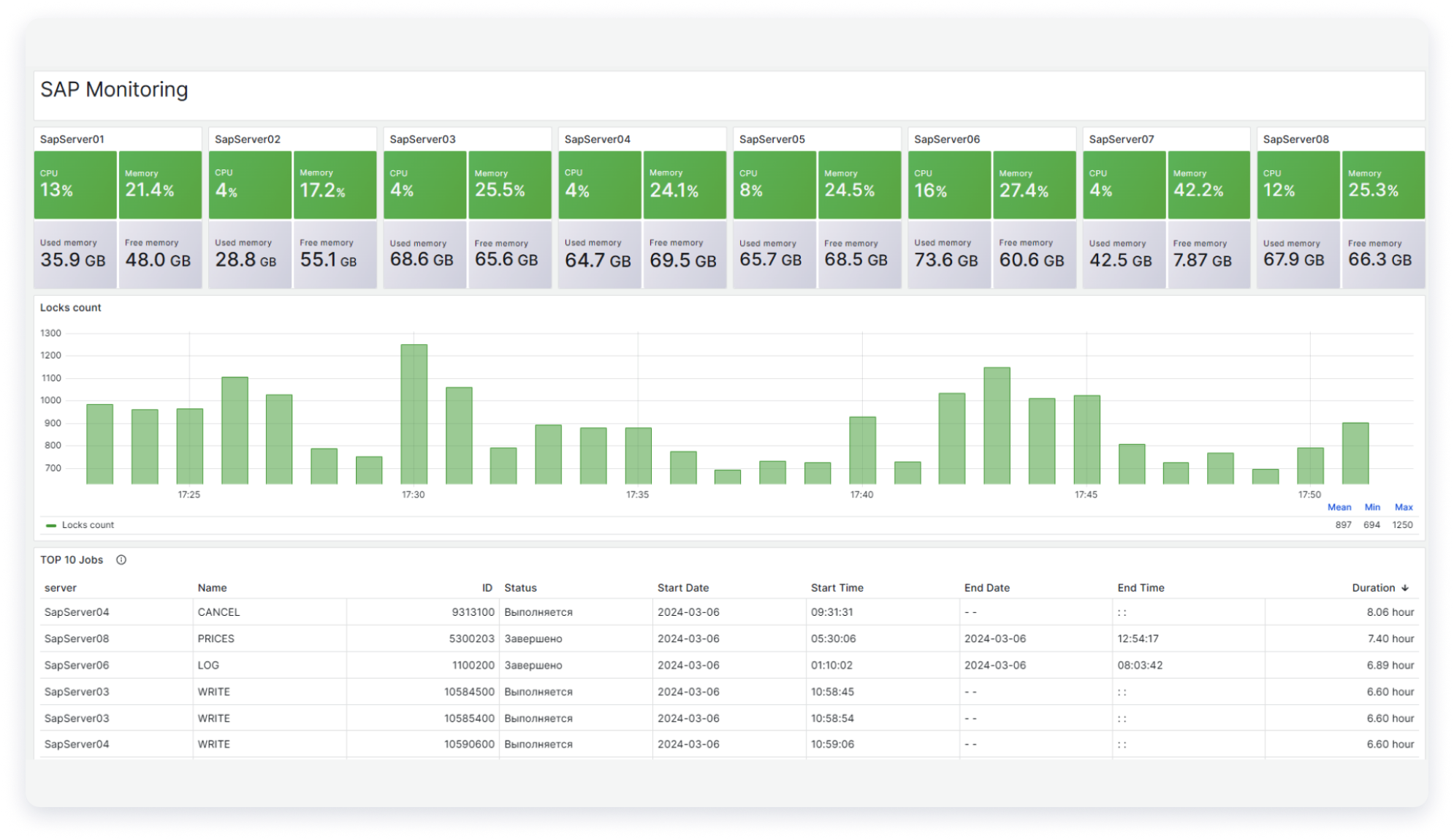
Task: Select the SapServer04 Free memory 69.5 GB tile
Action: click(x=685, y=254)
